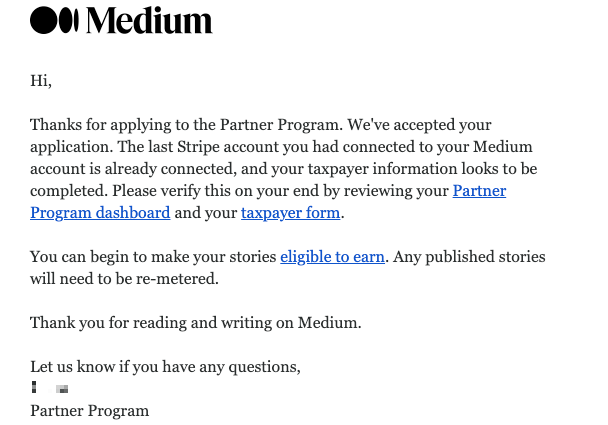The width and height of the screenshot is (608, 425).
Task: Click "Let us know if you have any questions"
Action: 165,366
